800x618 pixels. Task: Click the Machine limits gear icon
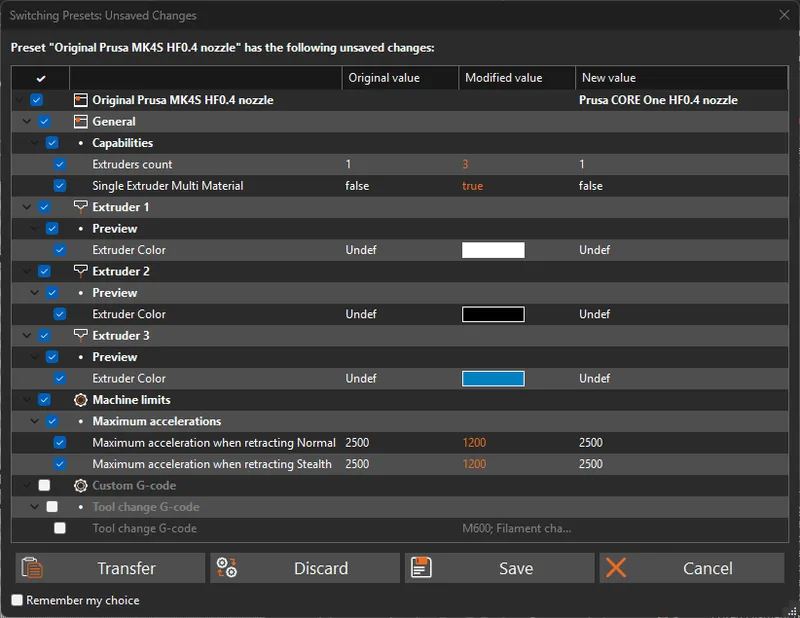pos(81,400)
